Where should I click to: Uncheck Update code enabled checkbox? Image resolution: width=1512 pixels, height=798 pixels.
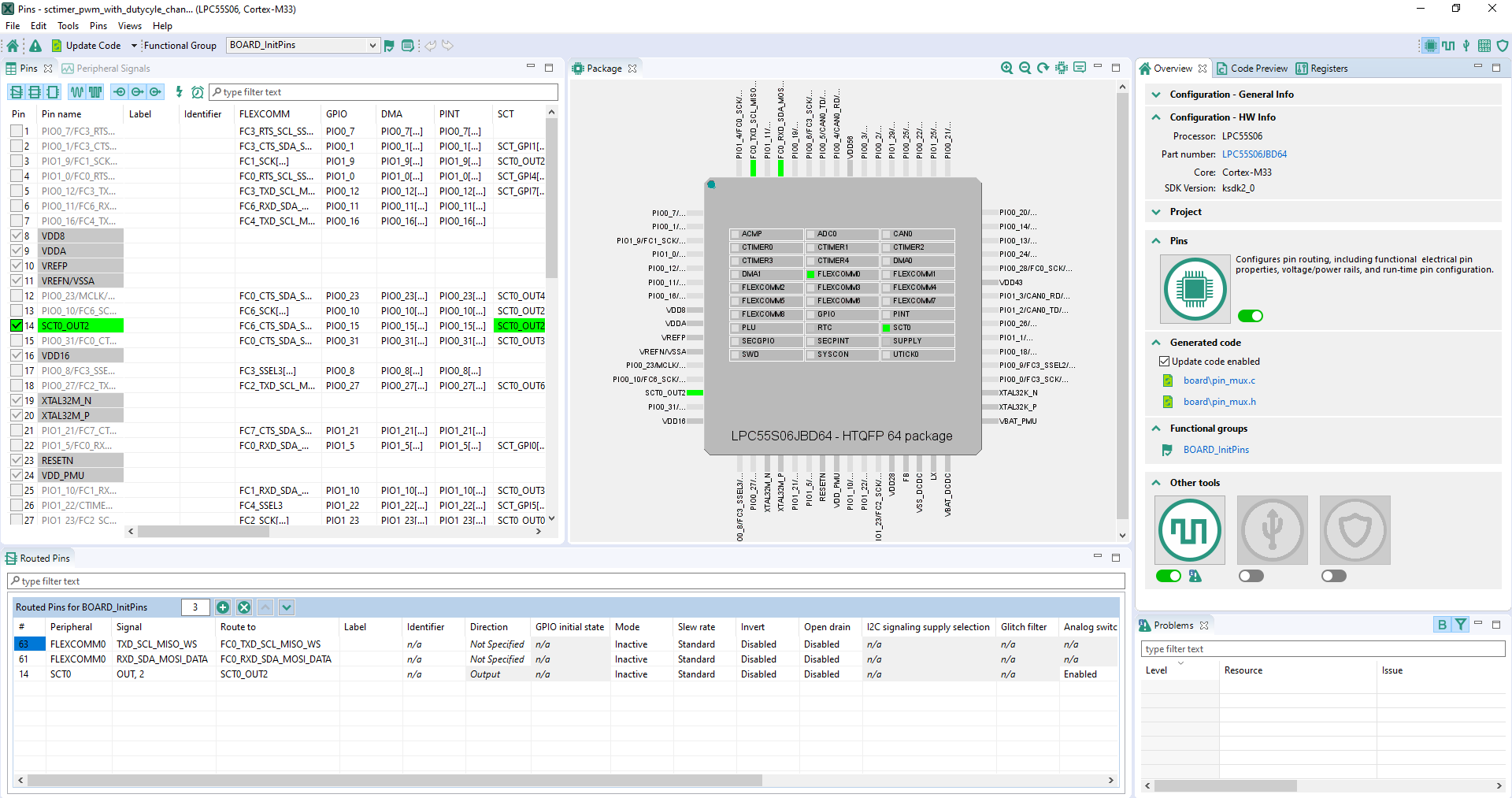tap(1164, 362)
